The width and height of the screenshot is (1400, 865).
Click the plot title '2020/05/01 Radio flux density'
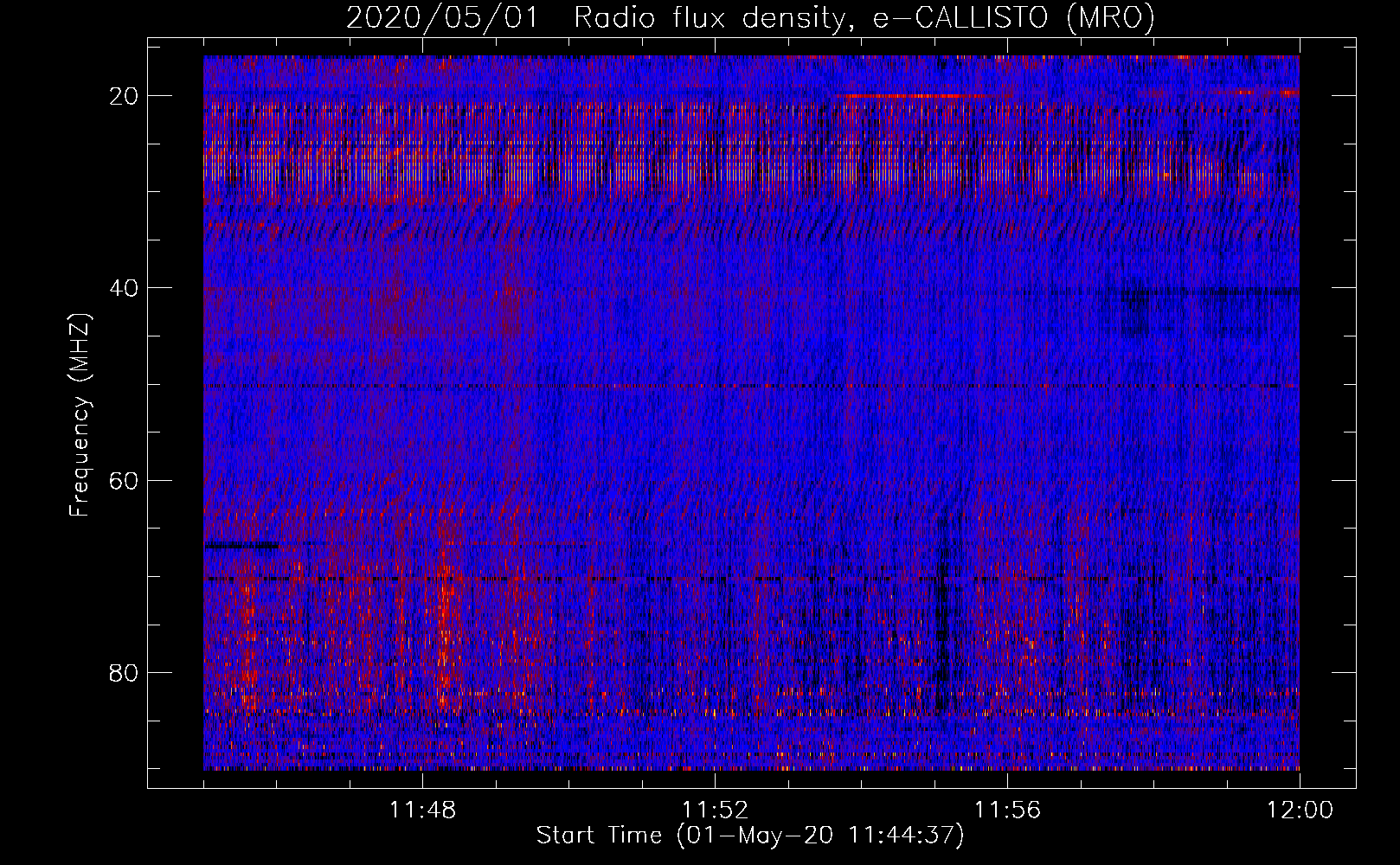point(750,17)
